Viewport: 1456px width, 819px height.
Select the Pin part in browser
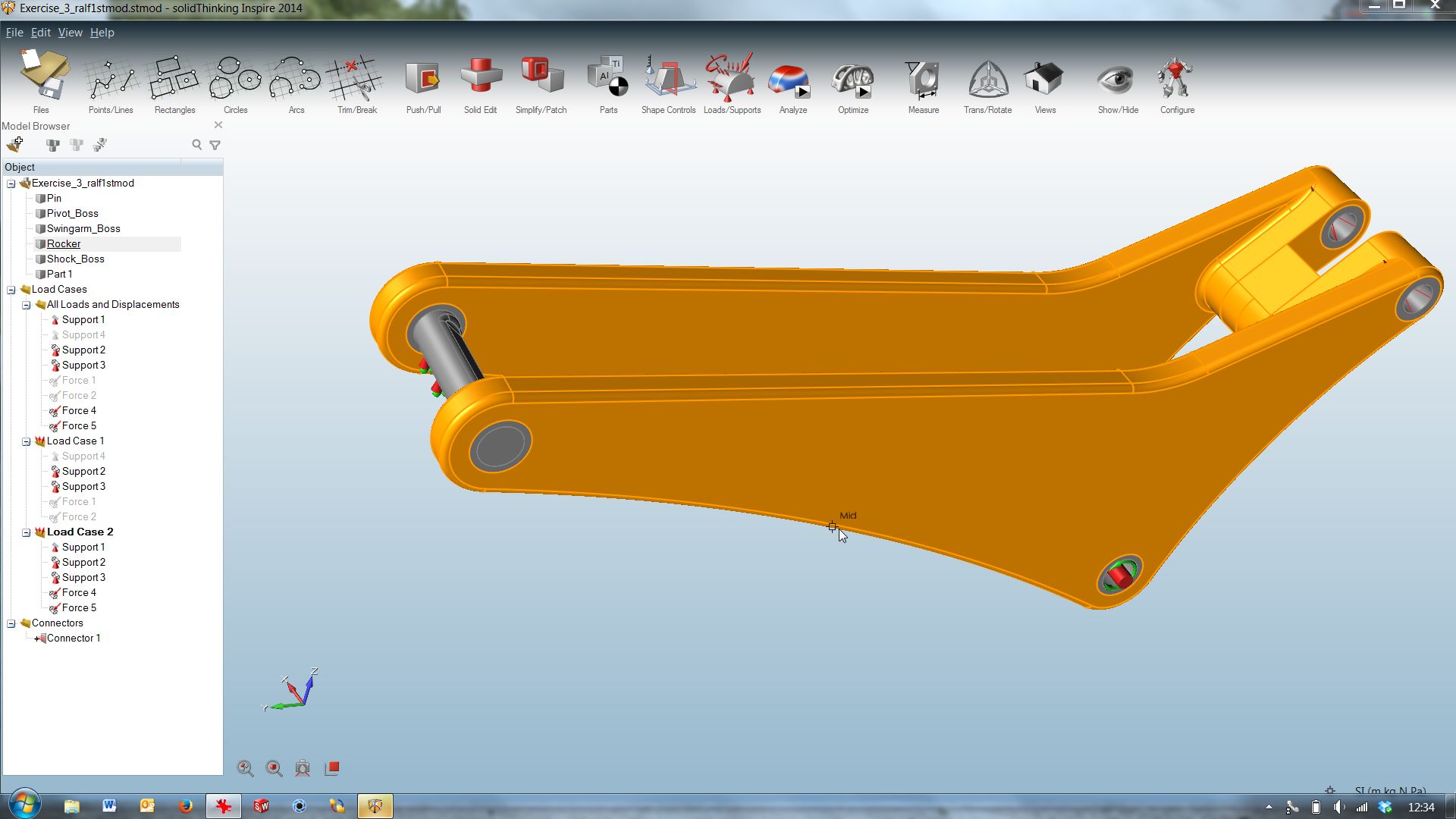point(54,198)
